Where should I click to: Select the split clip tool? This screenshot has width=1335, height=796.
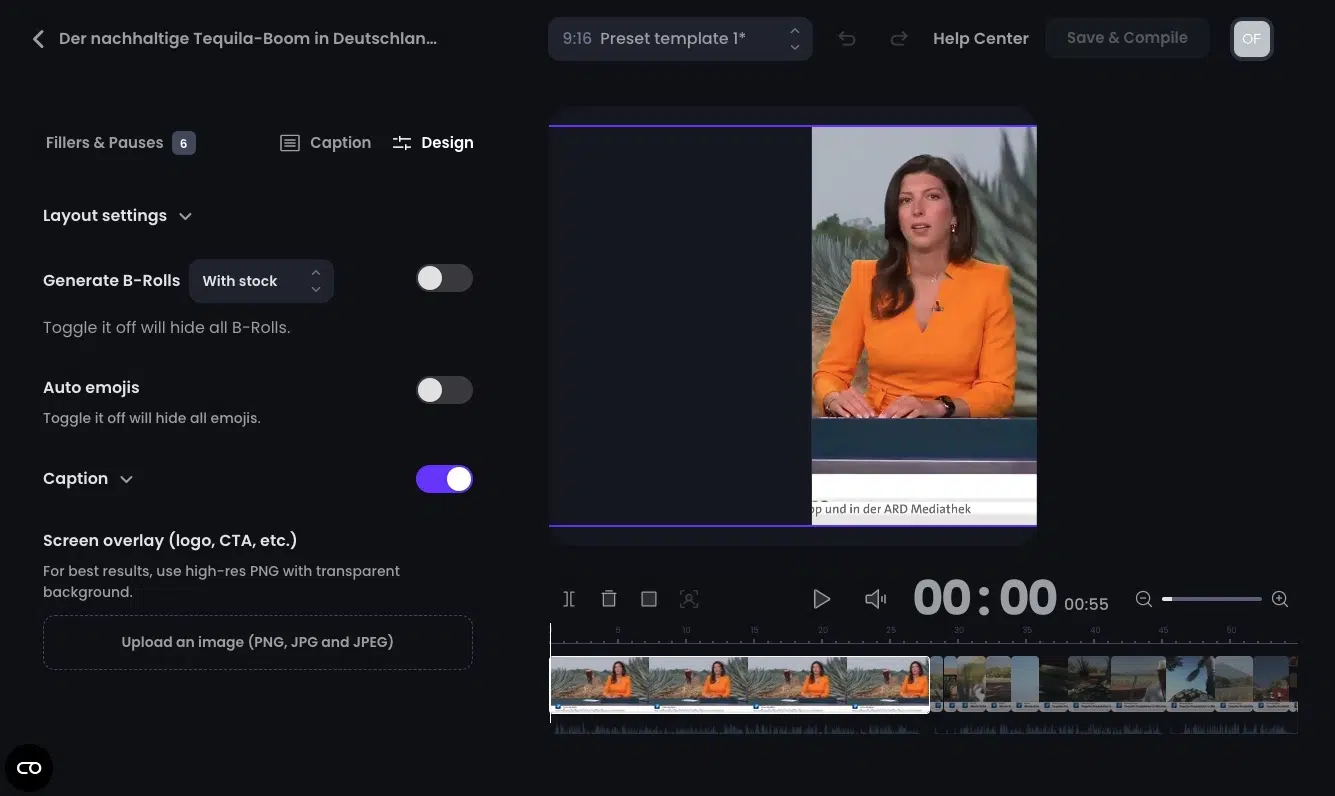point(568,598)
